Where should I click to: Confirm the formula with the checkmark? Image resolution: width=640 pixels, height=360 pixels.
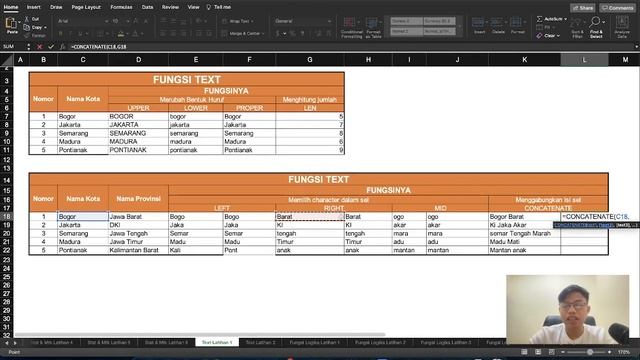pyautogui.click(x=51, y=47)
